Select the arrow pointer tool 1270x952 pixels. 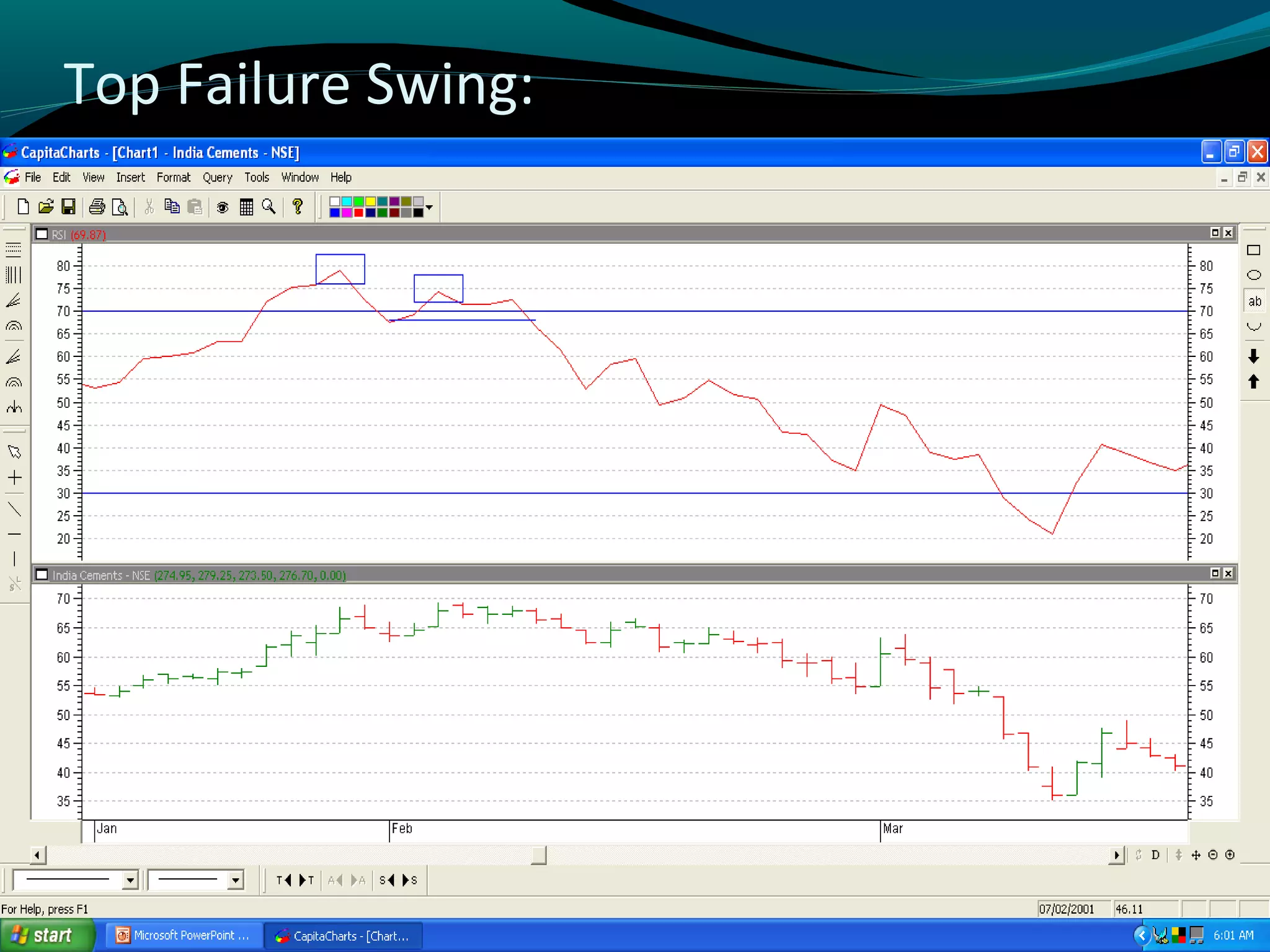14,451
